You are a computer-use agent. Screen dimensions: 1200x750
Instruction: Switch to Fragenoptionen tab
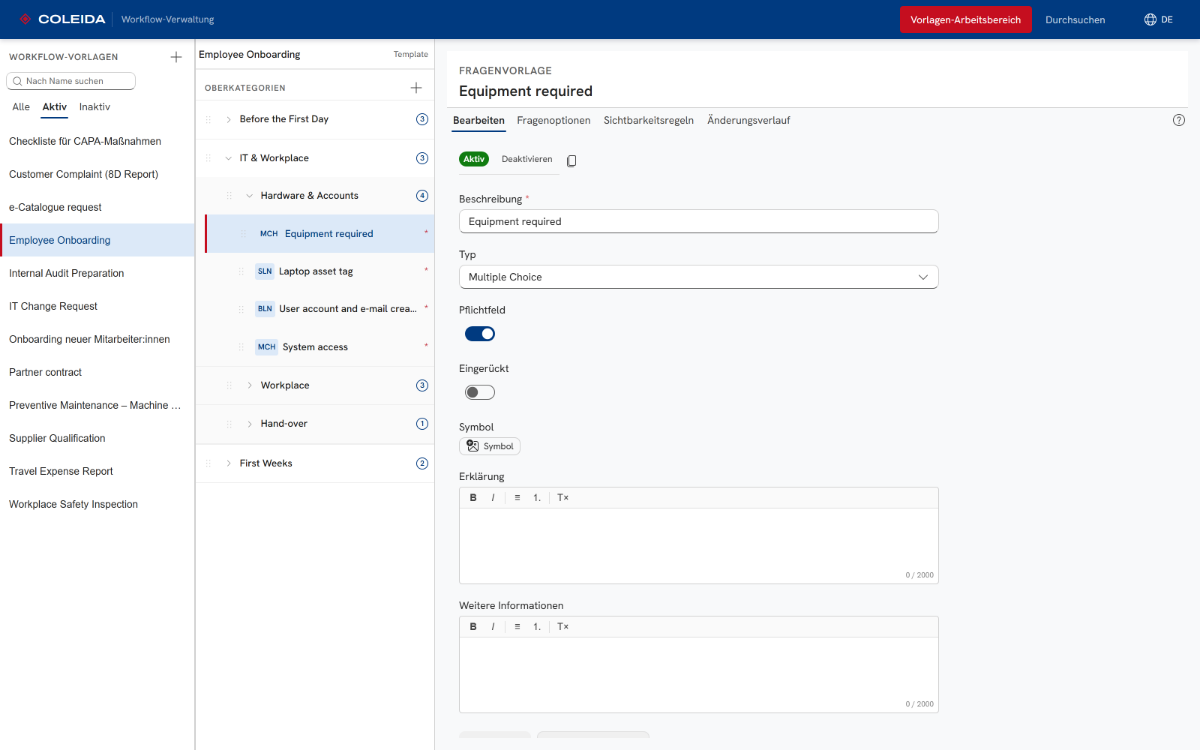pyautogui.click(x=554, y=120)
